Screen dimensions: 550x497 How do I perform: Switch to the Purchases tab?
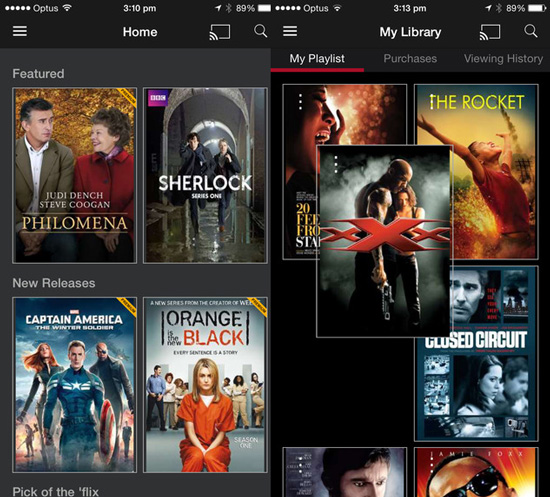[410, 59]
